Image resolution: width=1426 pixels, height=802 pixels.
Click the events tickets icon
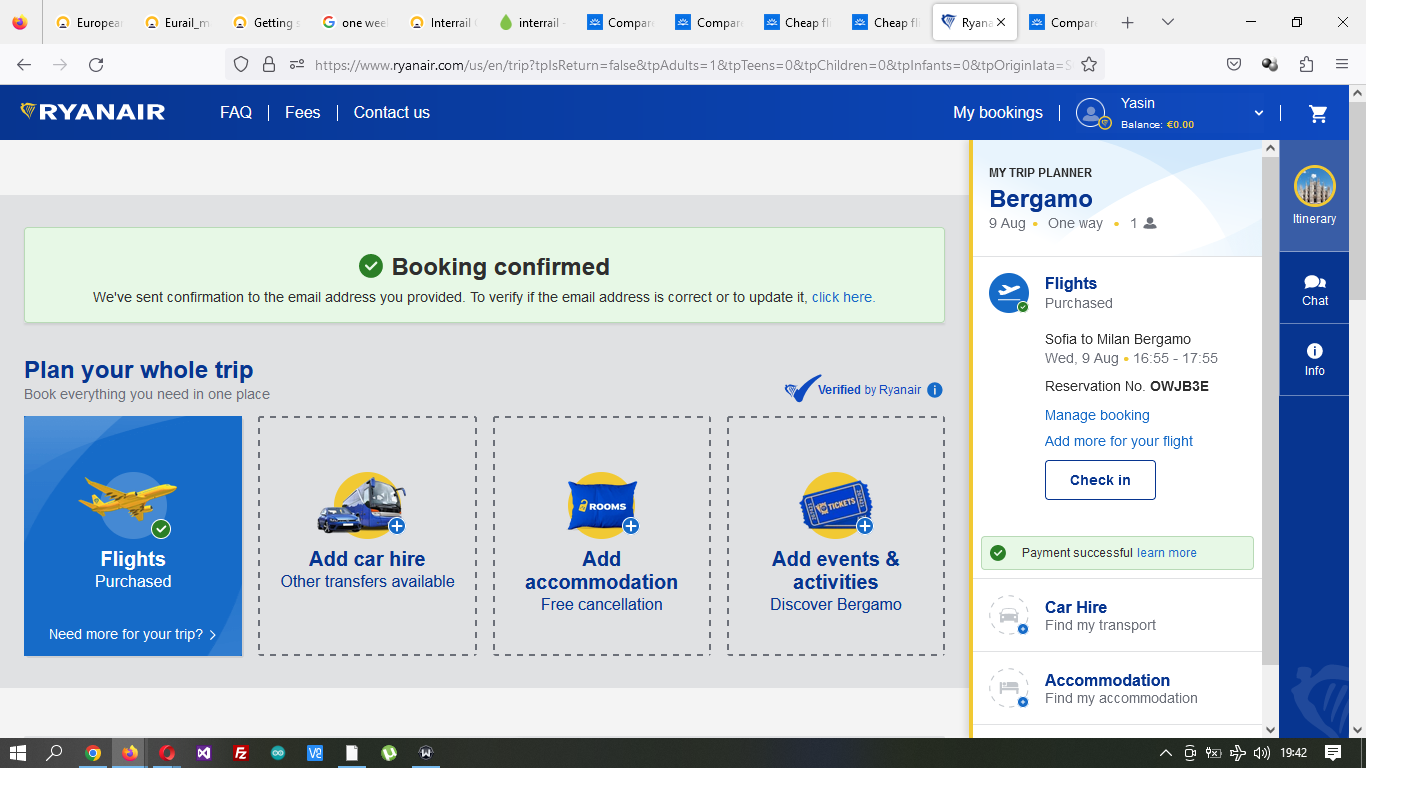click(835, 506)
